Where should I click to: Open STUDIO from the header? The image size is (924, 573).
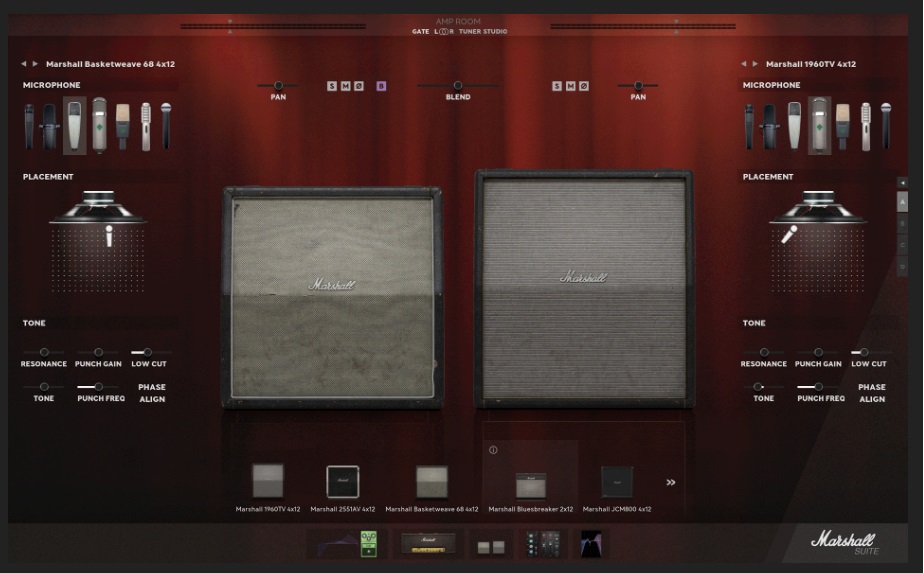495,31
